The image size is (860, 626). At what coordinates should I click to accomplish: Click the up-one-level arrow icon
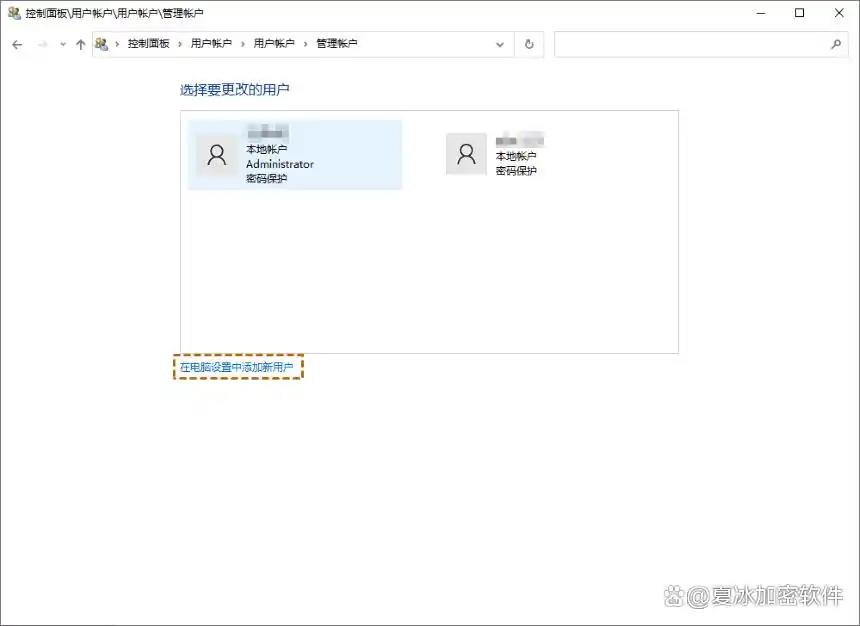click(80, 43)
